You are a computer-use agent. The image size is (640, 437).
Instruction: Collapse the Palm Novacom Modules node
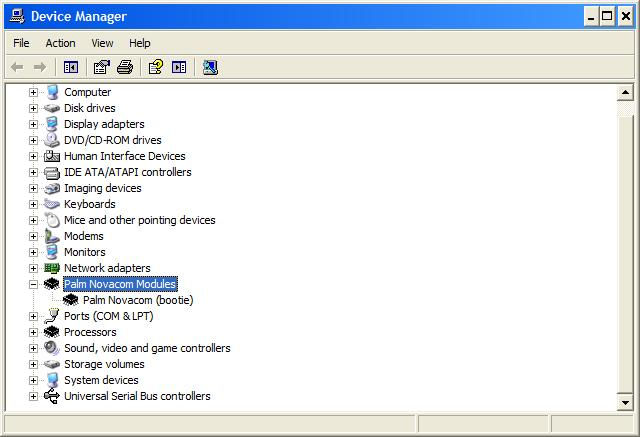coord(33,284)
